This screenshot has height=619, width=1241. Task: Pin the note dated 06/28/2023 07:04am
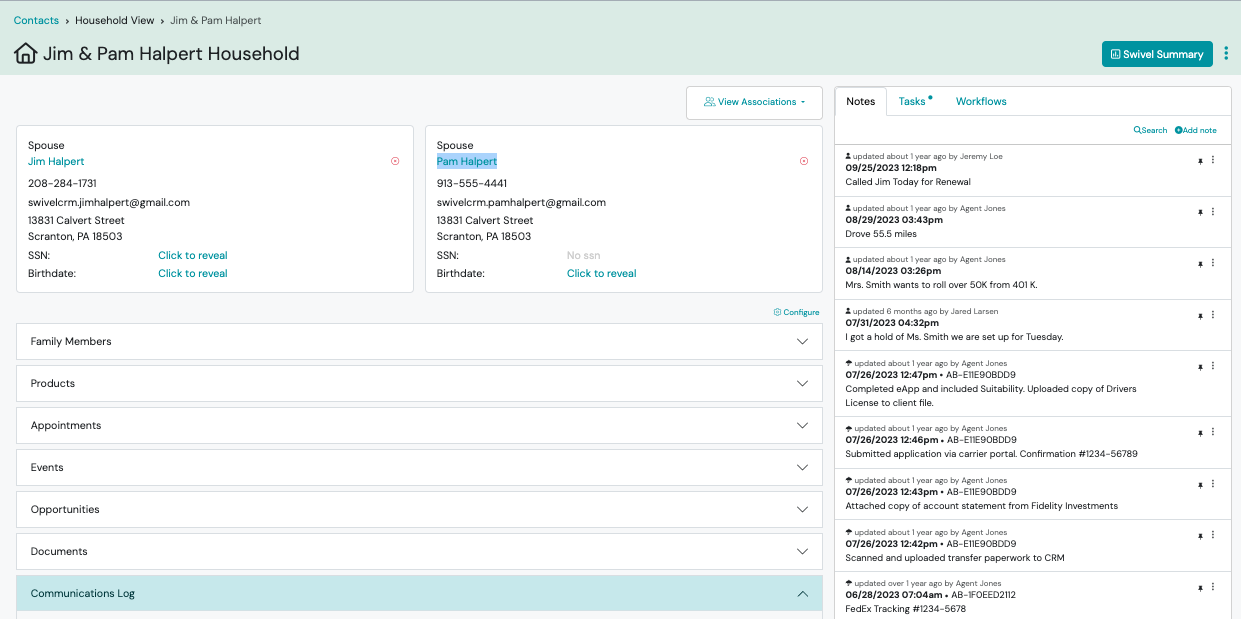1200,588
